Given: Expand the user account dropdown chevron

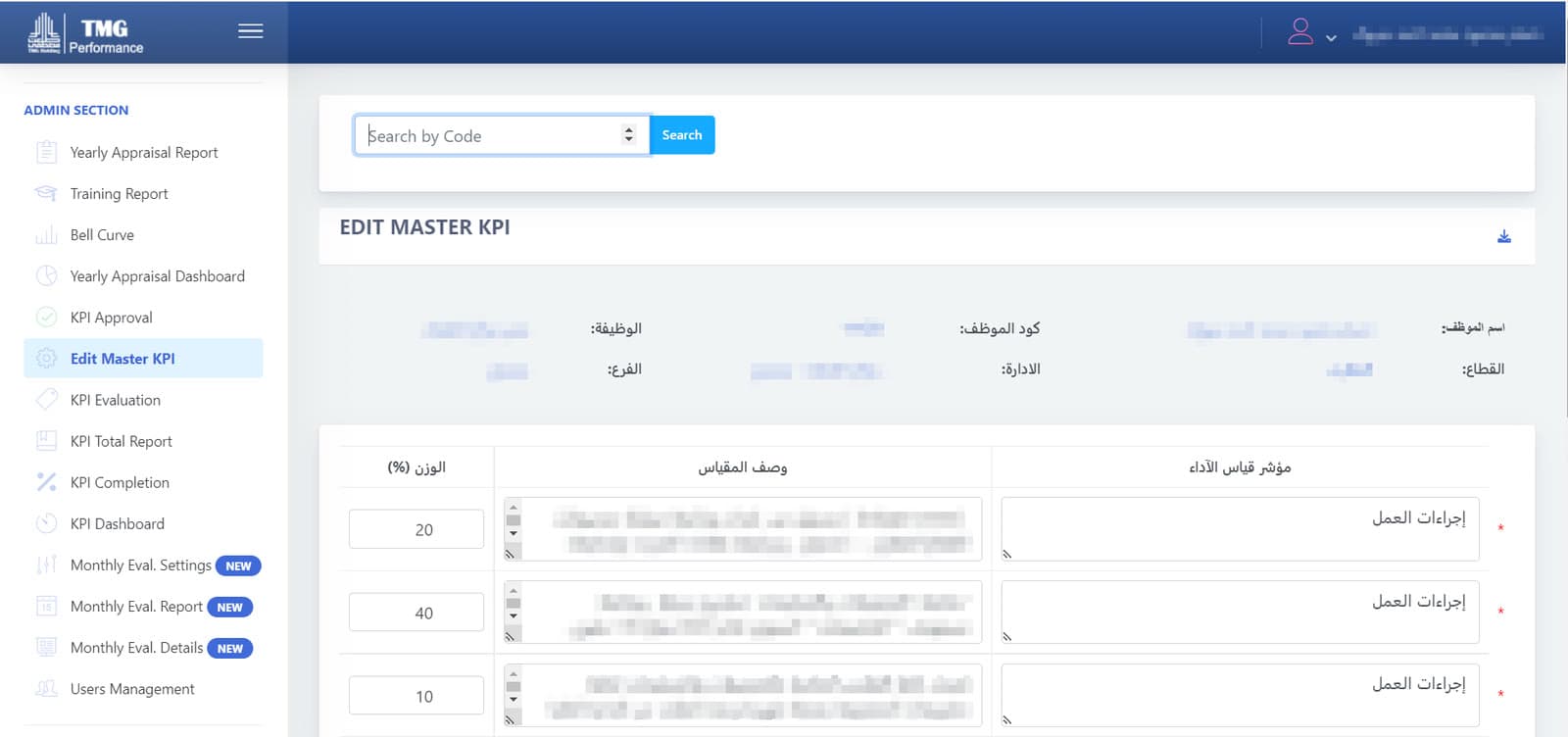Looking at the screenshot, I should tap(1331, 38).
